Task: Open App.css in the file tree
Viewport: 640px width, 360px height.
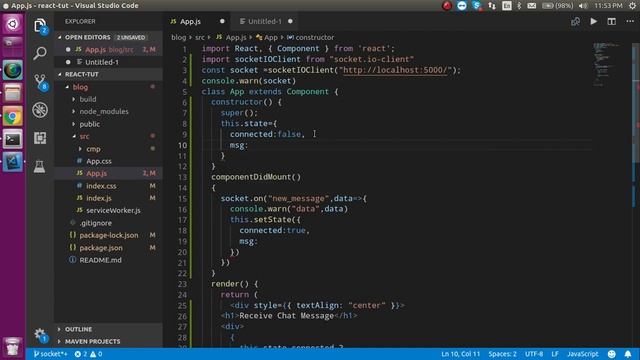Action: pos(108,161)
